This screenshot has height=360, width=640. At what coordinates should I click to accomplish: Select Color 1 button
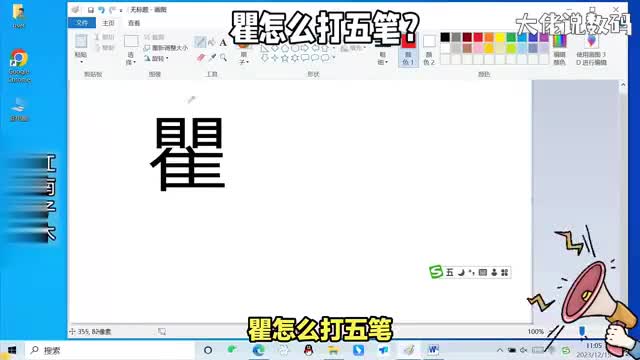click(408, 50)
